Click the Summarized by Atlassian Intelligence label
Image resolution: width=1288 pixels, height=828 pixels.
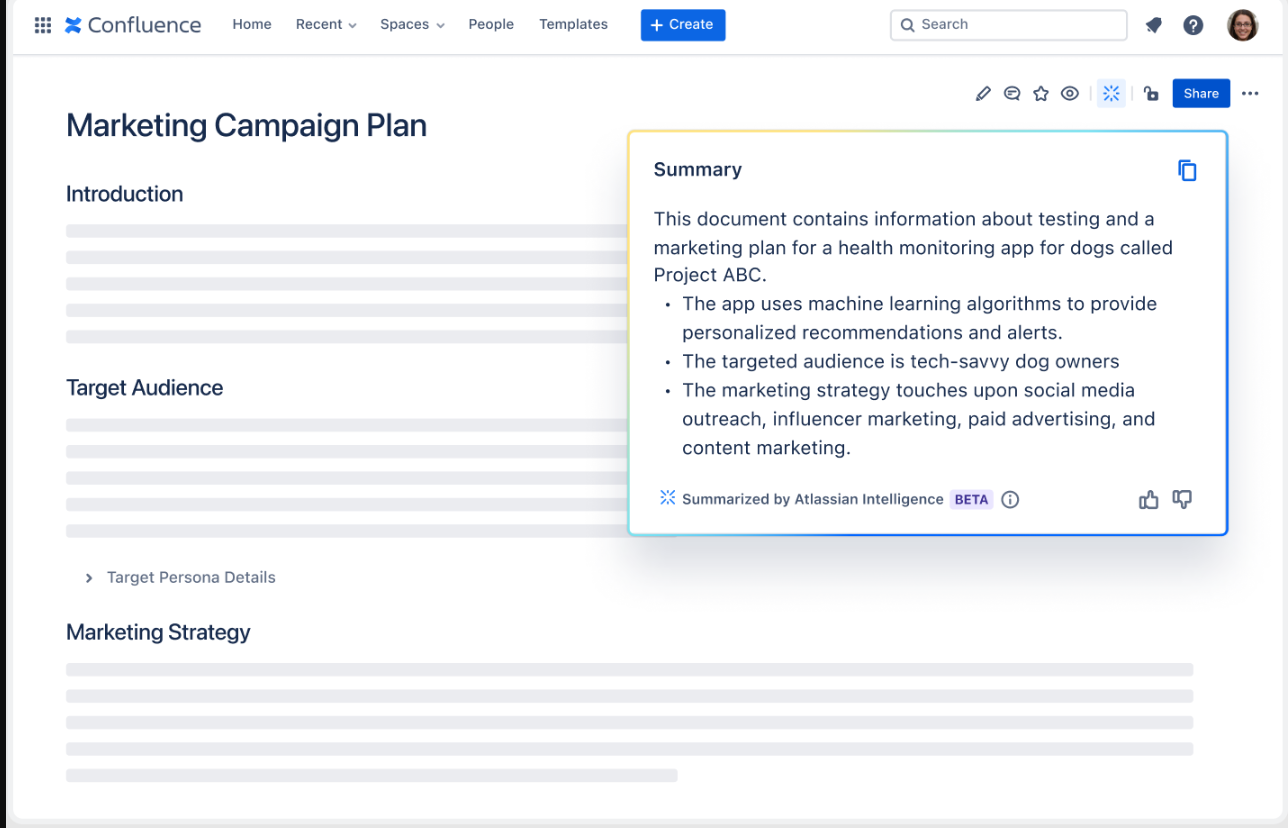click(x=812, y=500)
